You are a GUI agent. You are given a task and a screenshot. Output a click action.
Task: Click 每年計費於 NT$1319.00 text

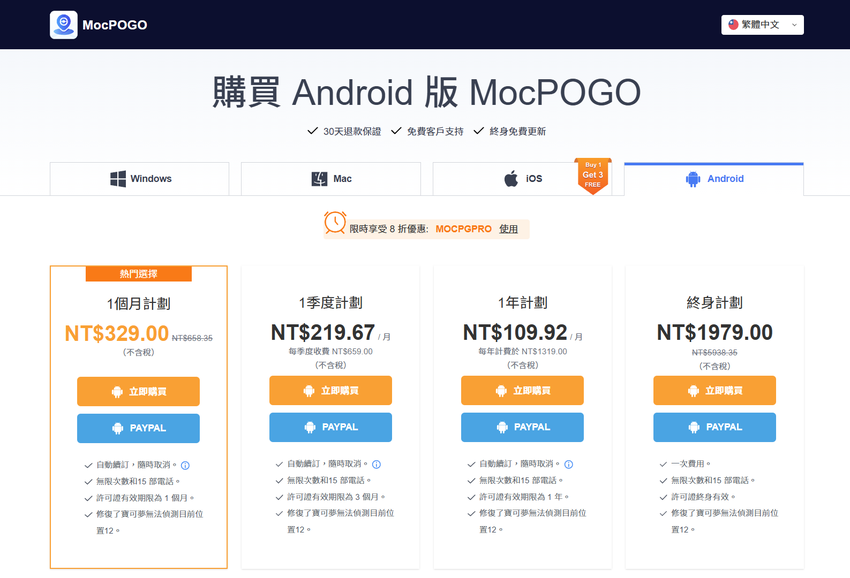coord(523,351)
